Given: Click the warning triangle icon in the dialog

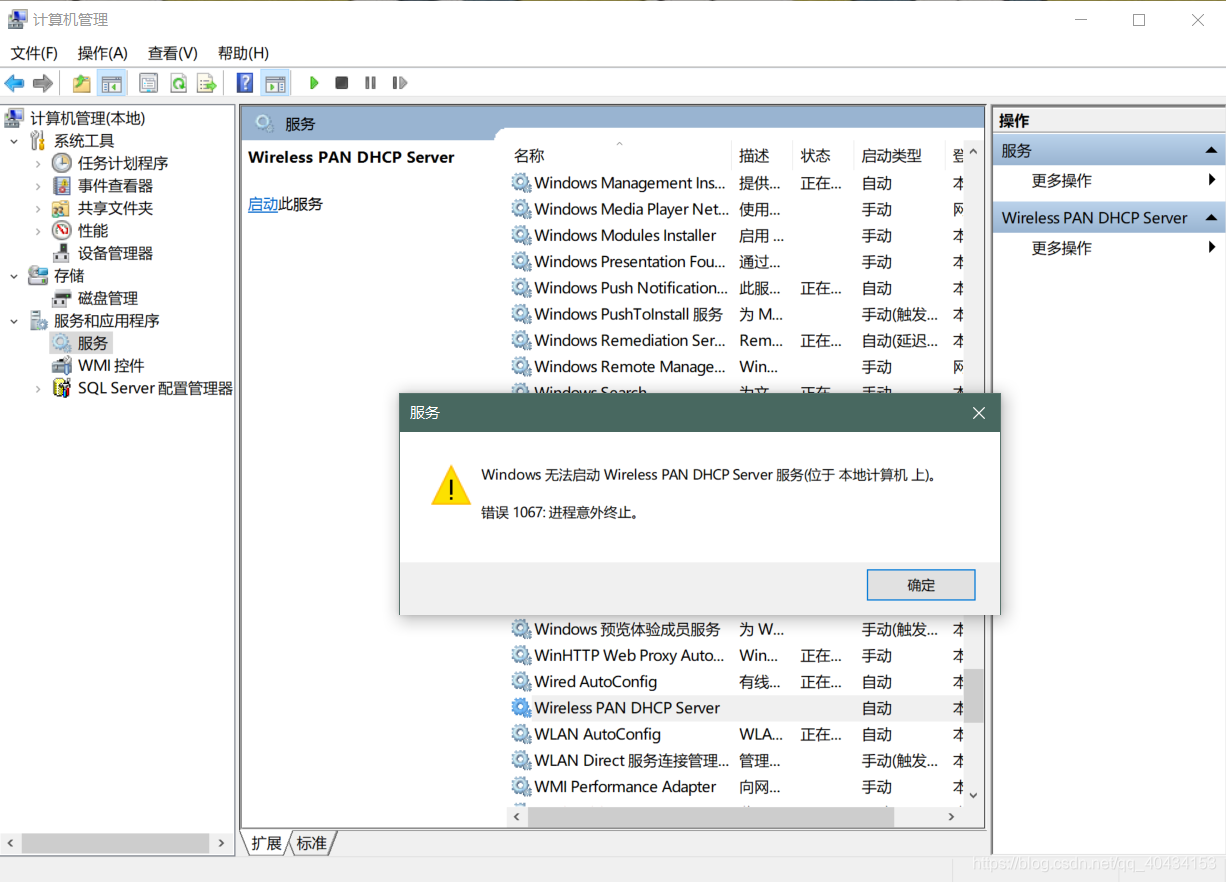Looking at the screenshot, I should point(451,485).
